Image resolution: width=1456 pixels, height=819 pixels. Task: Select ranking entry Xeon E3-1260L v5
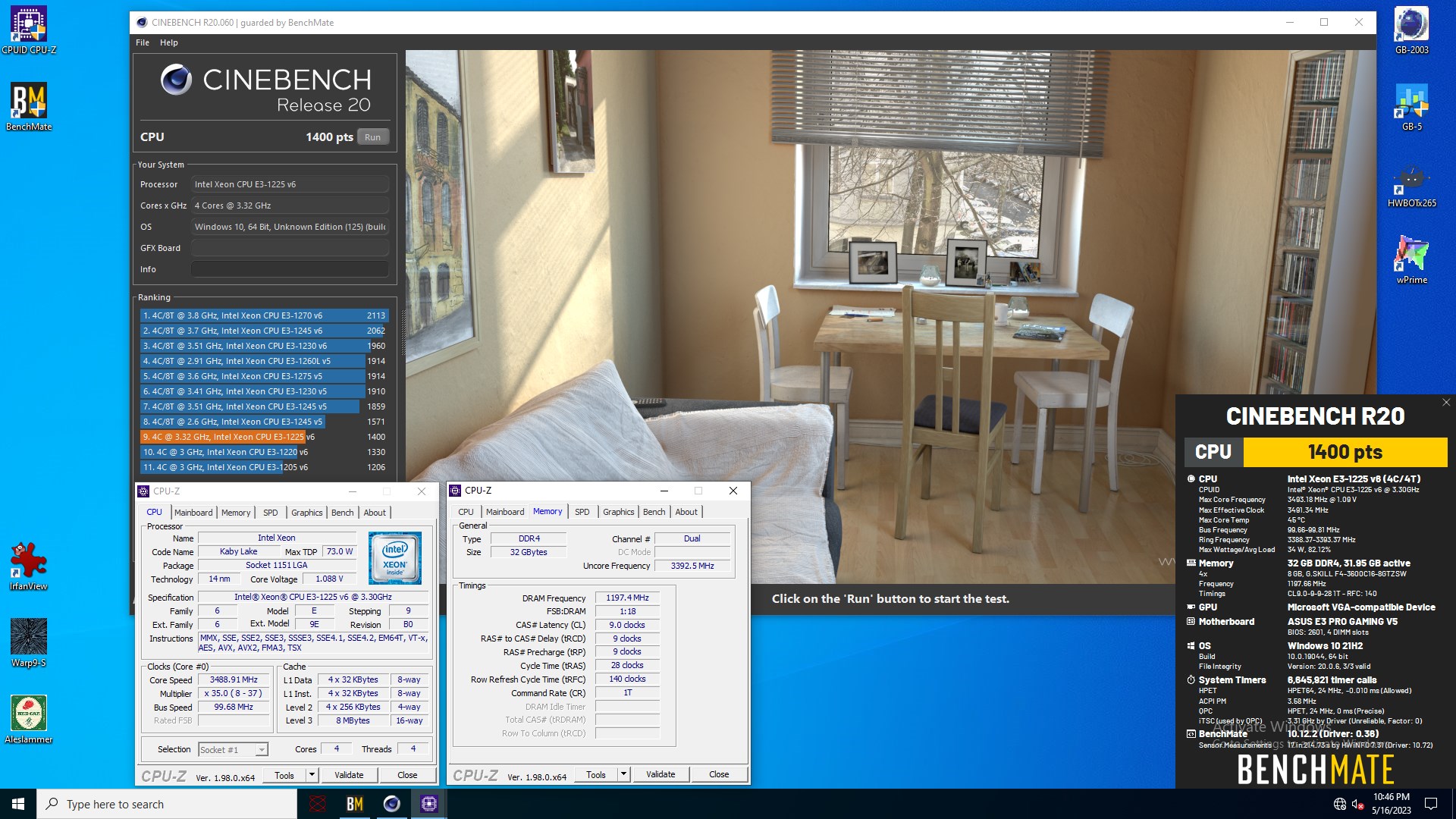(x=264, y=361)
